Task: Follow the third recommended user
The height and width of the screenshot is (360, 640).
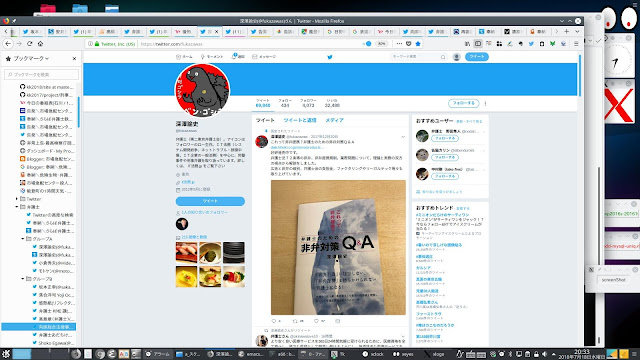Action: click(445, 176)
